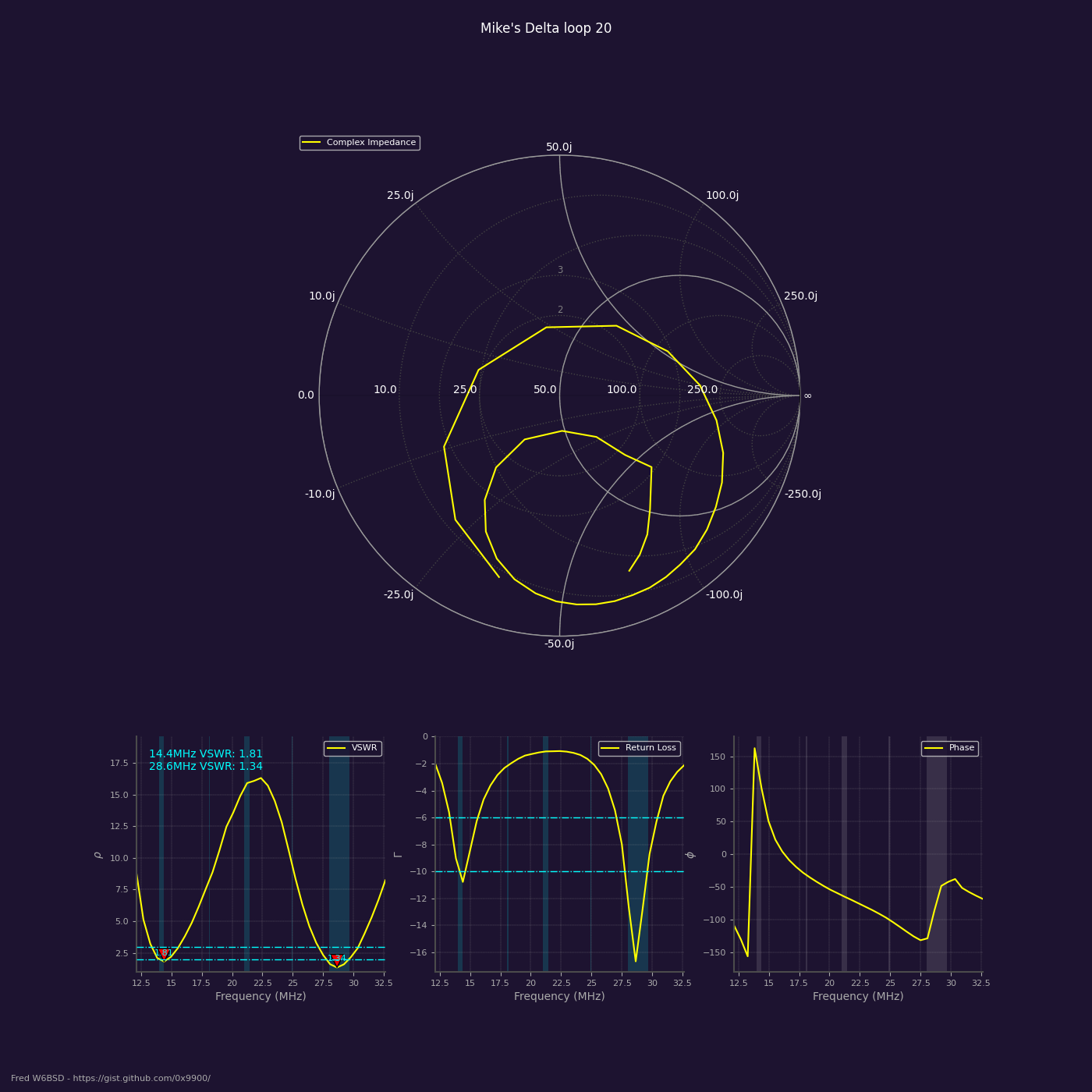
Task: Click the positive "250.0j" Smith chart label
Action: click(800, 296)
